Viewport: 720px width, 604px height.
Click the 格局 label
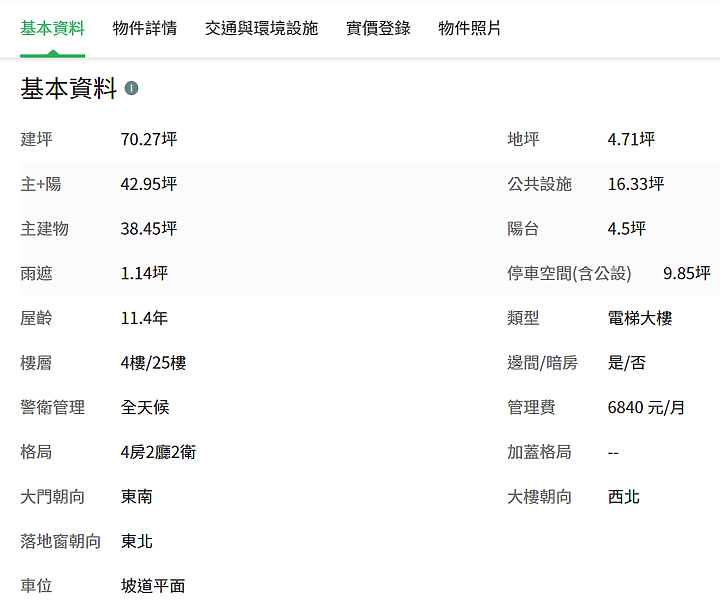[x=36, y=452]
